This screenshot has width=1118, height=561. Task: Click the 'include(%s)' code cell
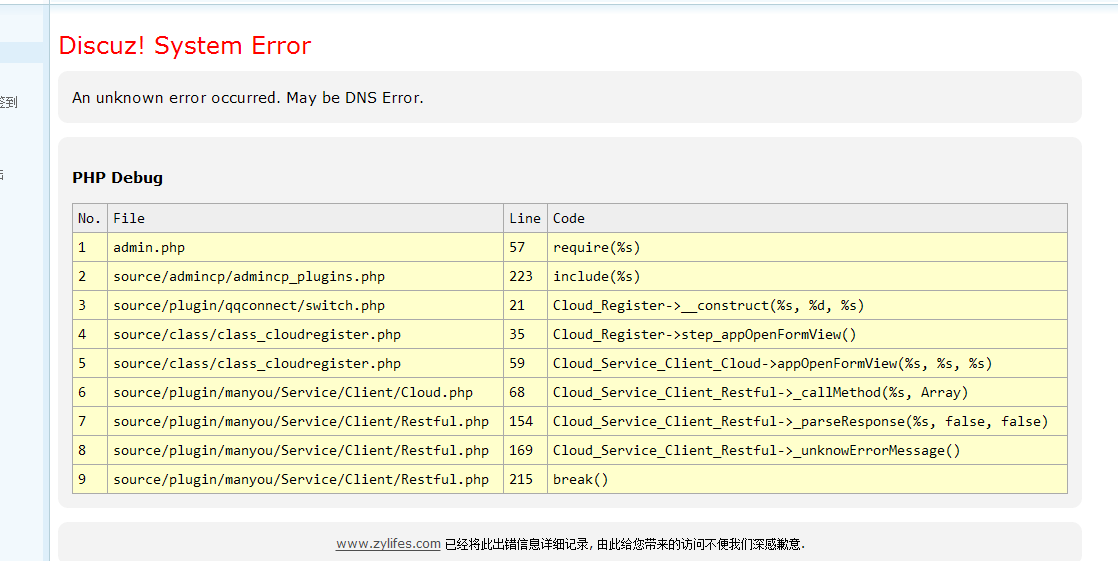point(807,277)
